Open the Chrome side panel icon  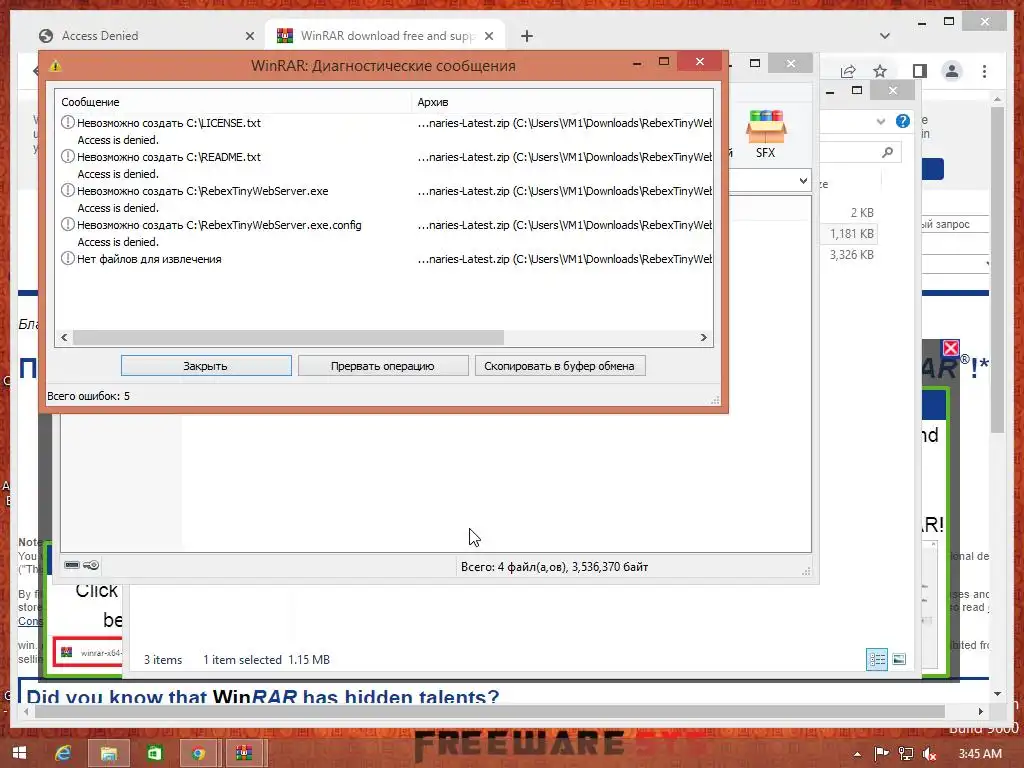point(920,71)
